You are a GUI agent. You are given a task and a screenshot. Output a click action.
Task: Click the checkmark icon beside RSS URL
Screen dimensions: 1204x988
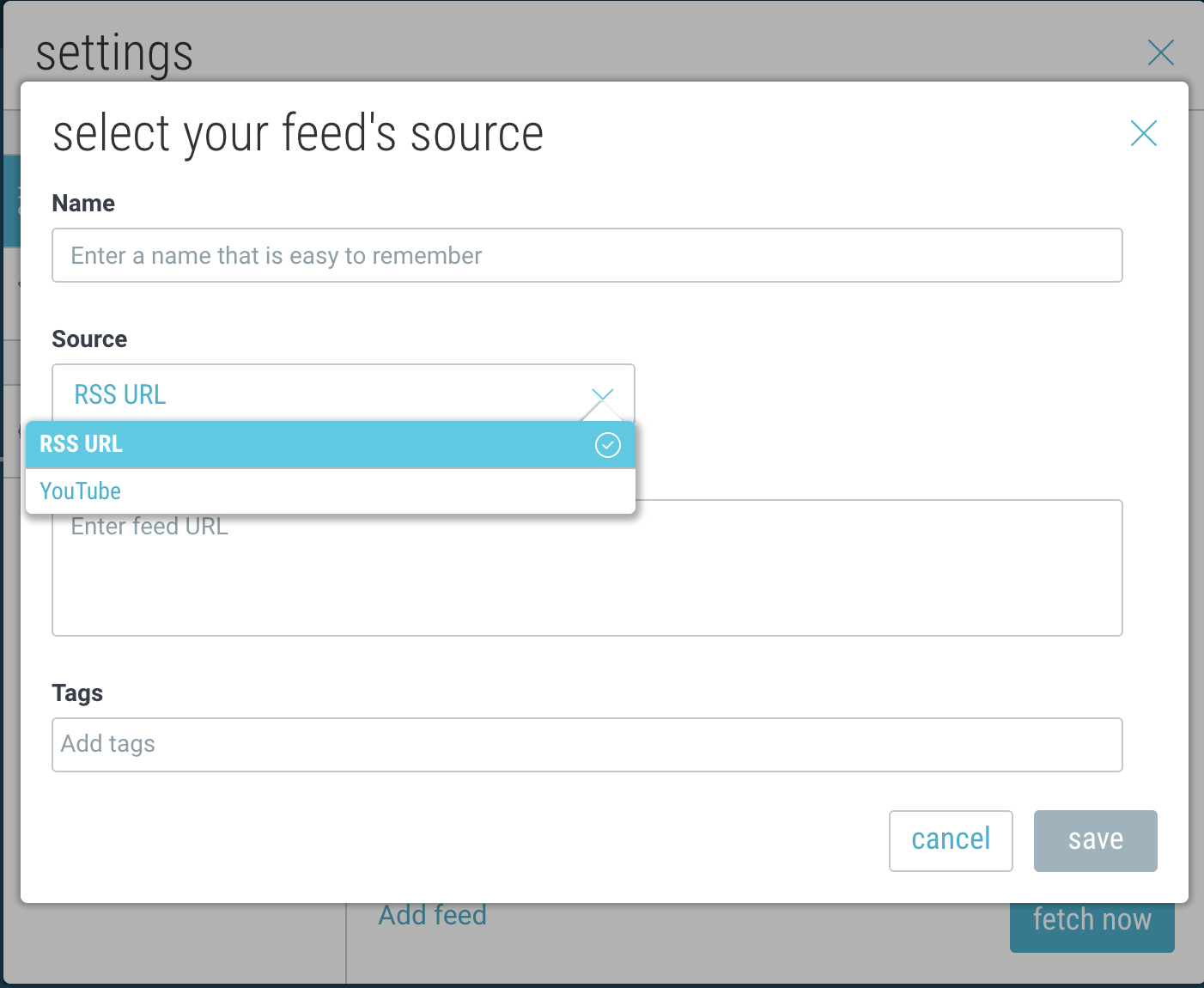[607, 444]
